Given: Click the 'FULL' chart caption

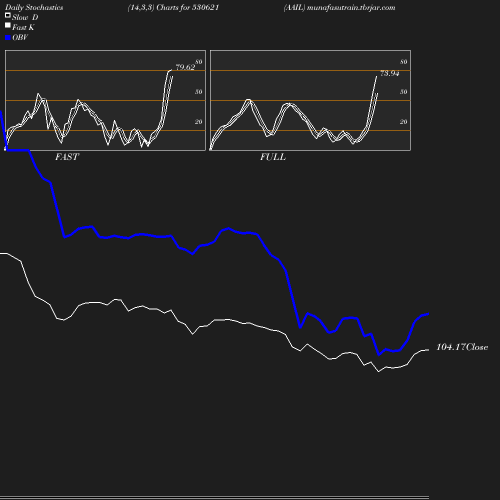Looking at the screenshot, I should [273, 157].
